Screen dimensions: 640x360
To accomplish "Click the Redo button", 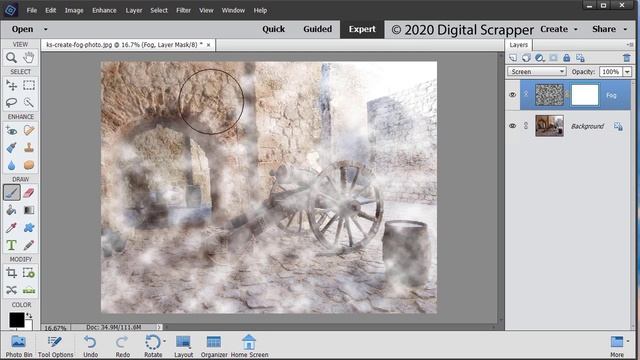I will pos(122,346).
